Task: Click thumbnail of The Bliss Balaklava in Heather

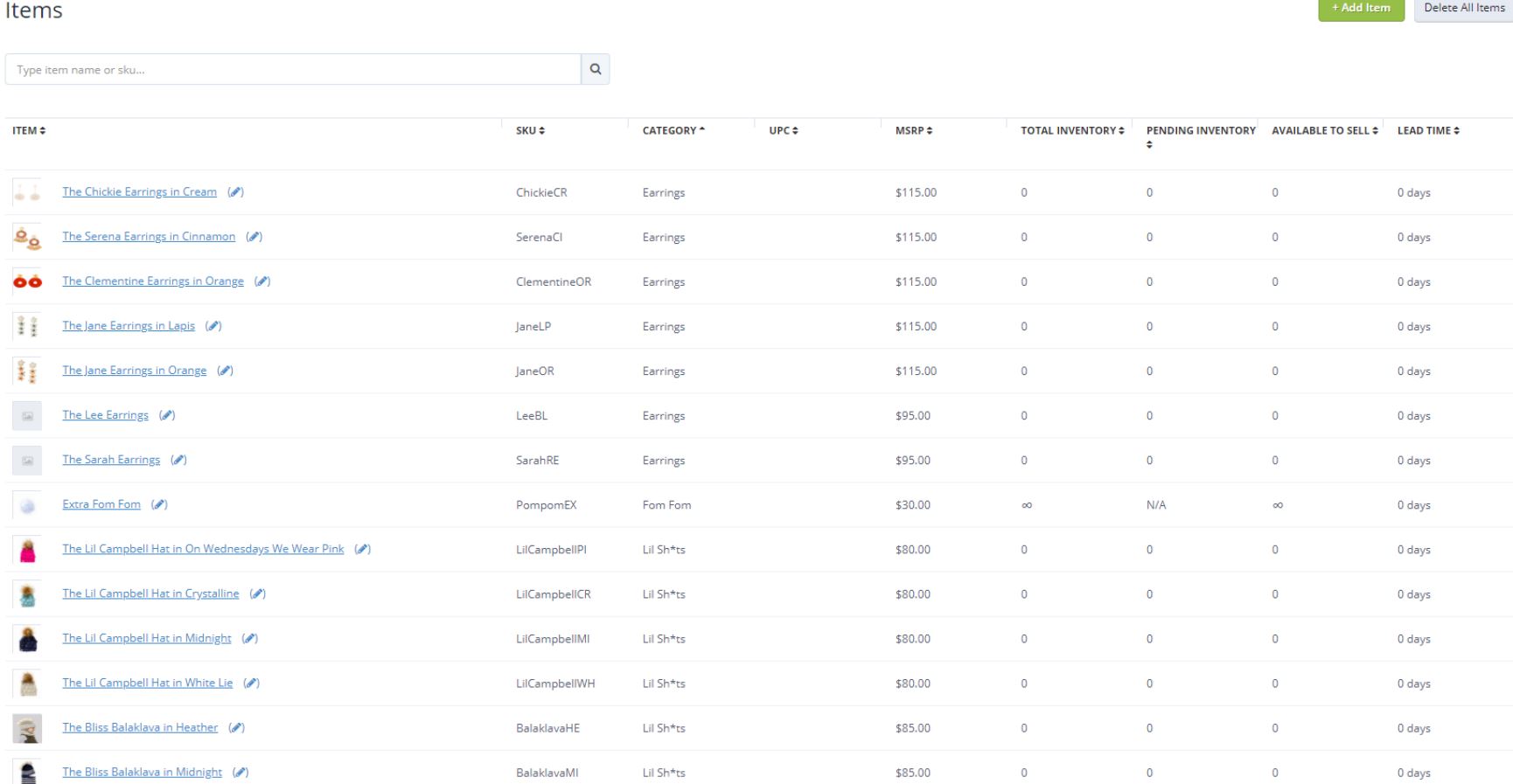Action: pyautogui.click(x=27, y=728)
